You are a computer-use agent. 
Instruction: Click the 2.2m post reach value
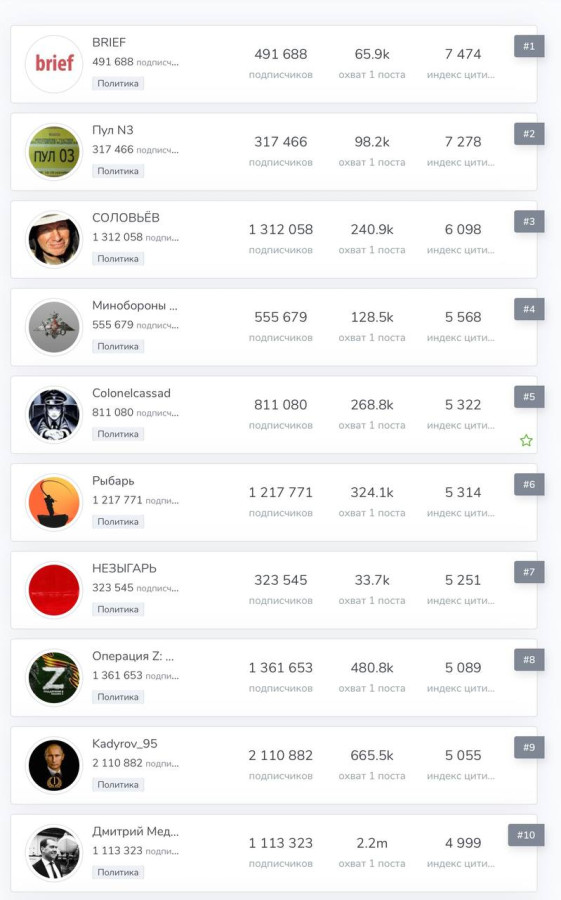click(372, 843)
